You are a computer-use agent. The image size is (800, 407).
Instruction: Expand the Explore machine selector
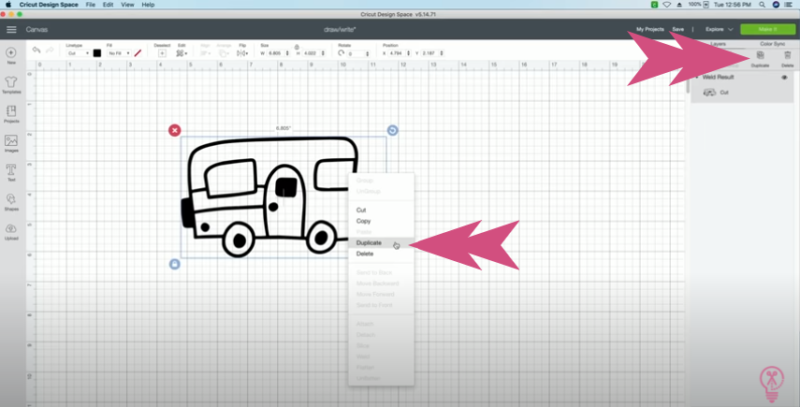(x=720, y=30)
